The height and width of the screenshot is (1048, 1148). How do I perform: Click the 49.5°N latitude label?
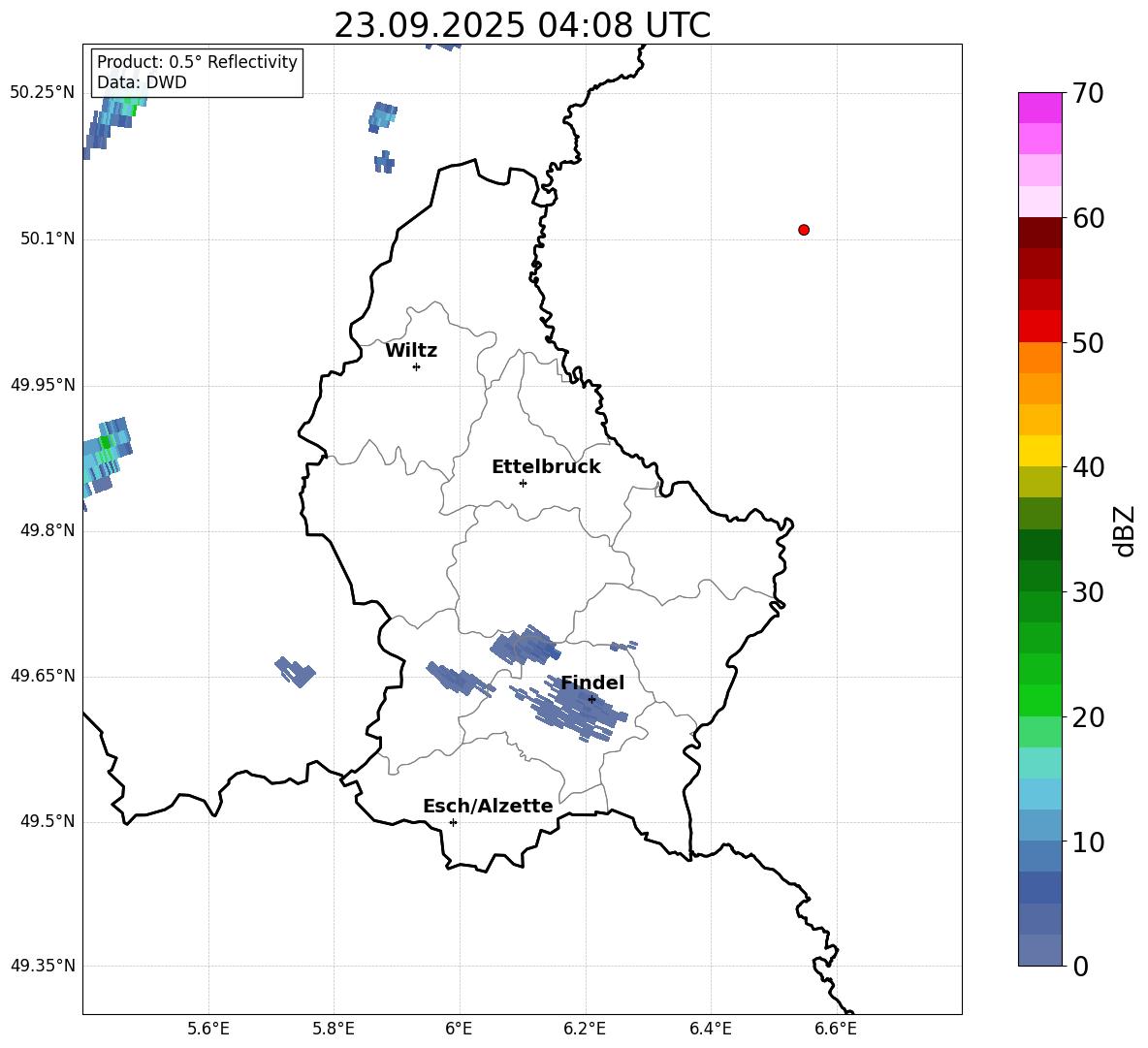tap(47, 821)
